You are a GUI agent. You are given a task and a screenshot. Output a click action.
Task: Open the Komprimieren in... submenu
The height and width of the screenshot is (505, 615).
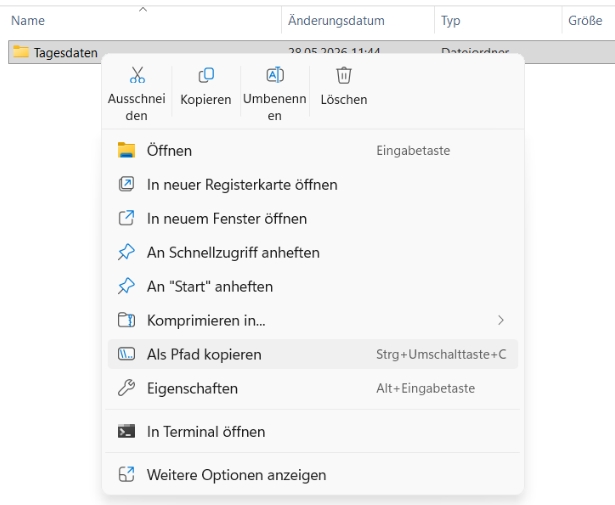click(313, 320)
